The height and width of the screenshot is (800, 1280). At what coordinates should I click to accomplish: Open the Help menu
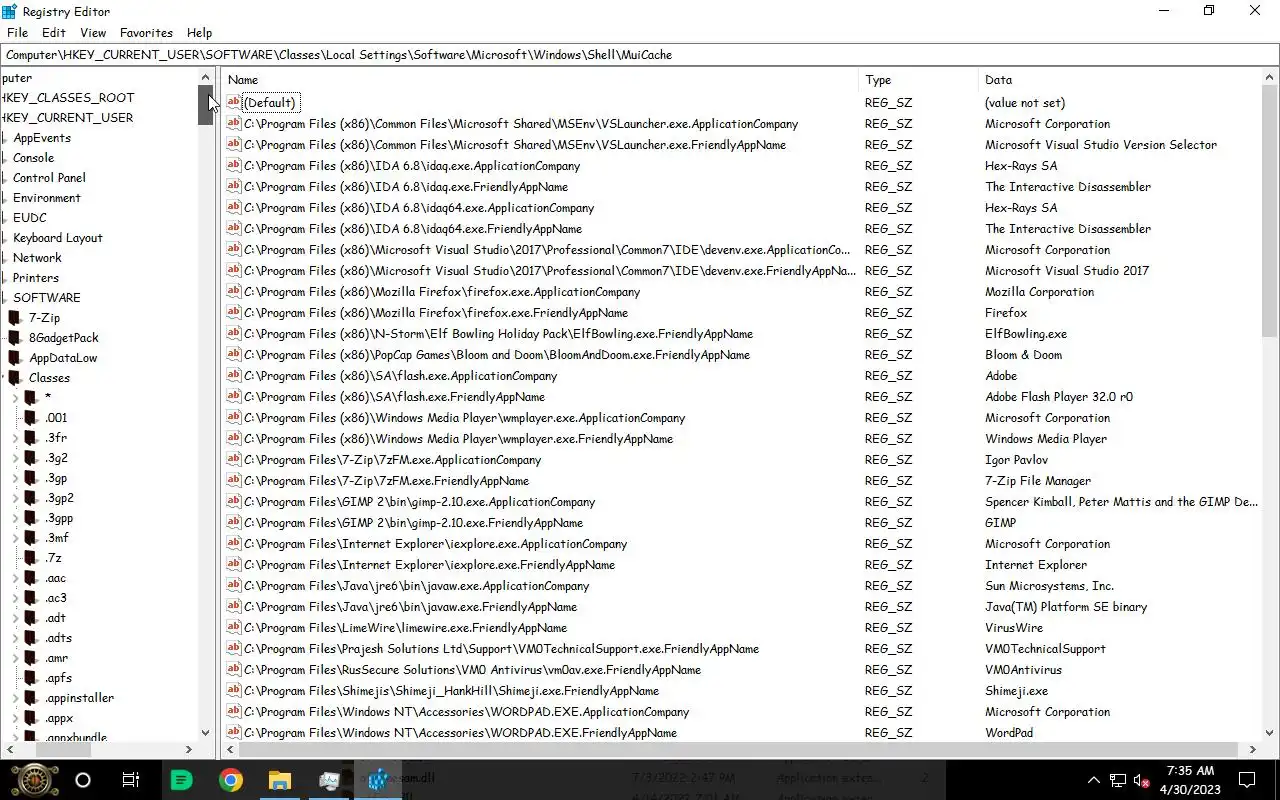click(199, 32)
